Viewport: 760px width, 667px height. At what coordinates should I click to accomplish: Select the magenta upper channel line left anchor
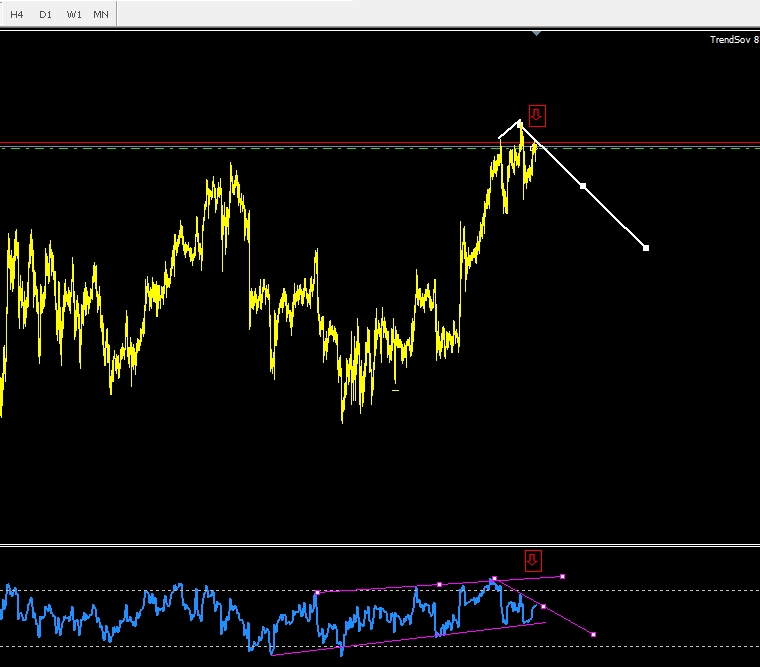point(317,592)
